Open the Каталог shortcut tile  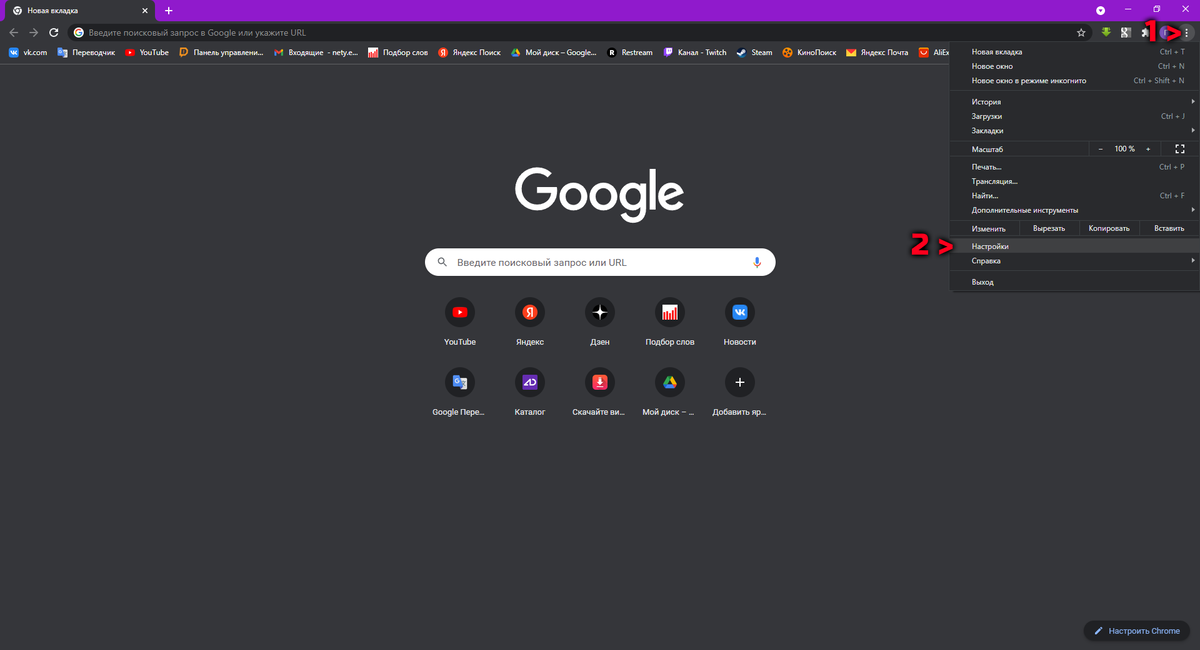coord(530,392)
